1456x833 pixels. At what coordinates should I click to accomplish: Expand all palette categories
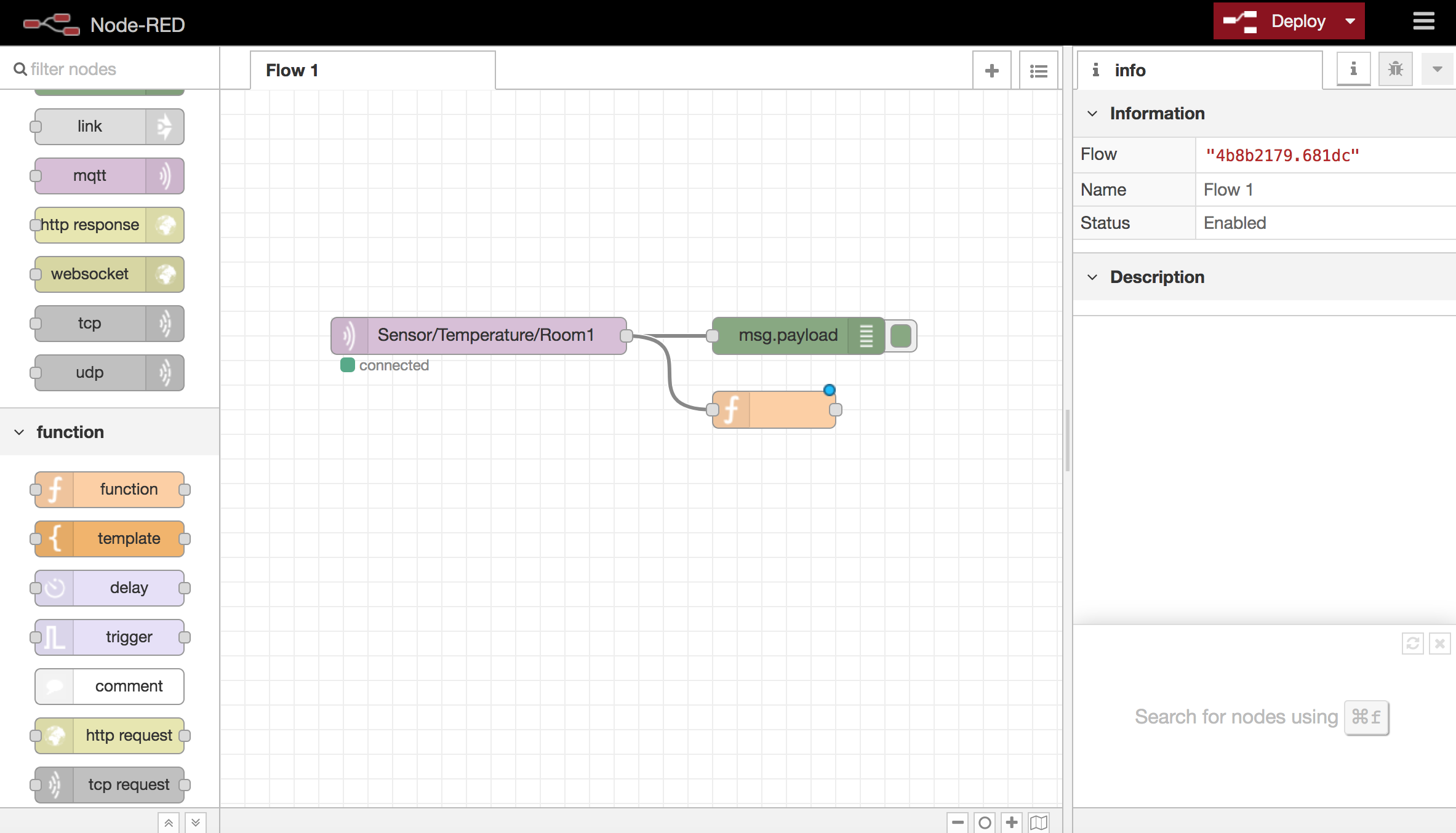tap(196, 823)
